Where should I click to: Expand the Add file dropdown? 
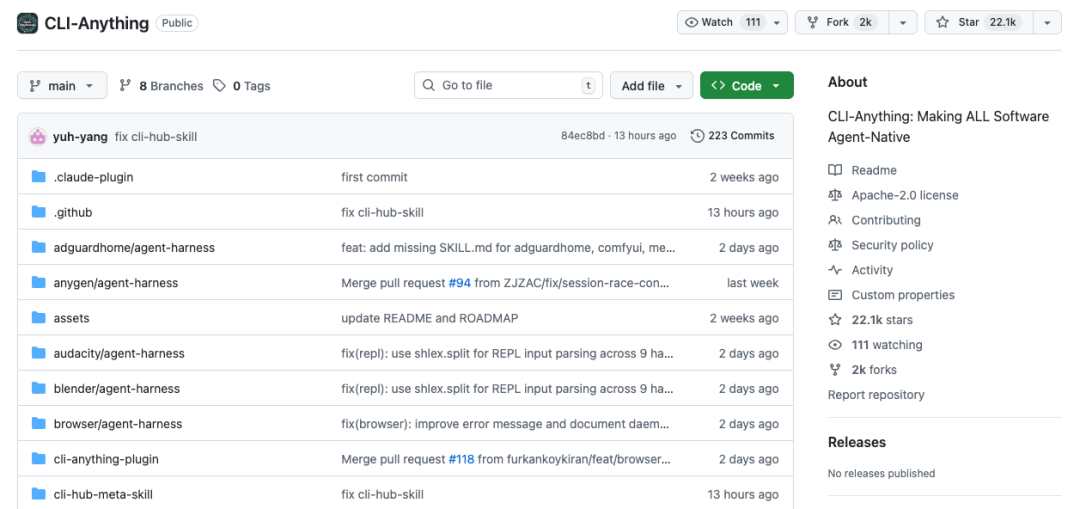click(x=651, y=86)
